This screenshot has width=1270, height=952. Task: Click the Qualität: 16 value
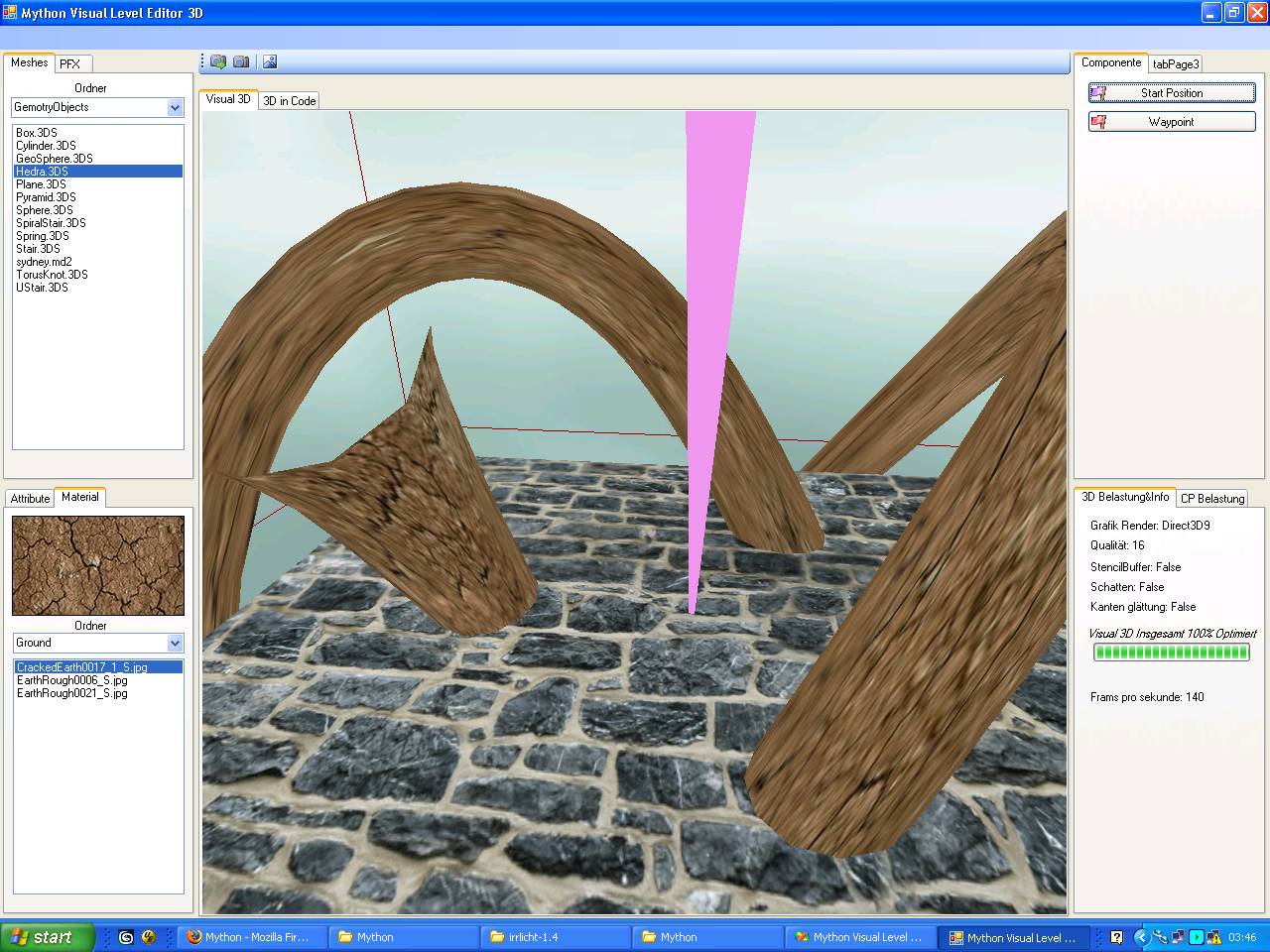click(x=1117, y=545)
